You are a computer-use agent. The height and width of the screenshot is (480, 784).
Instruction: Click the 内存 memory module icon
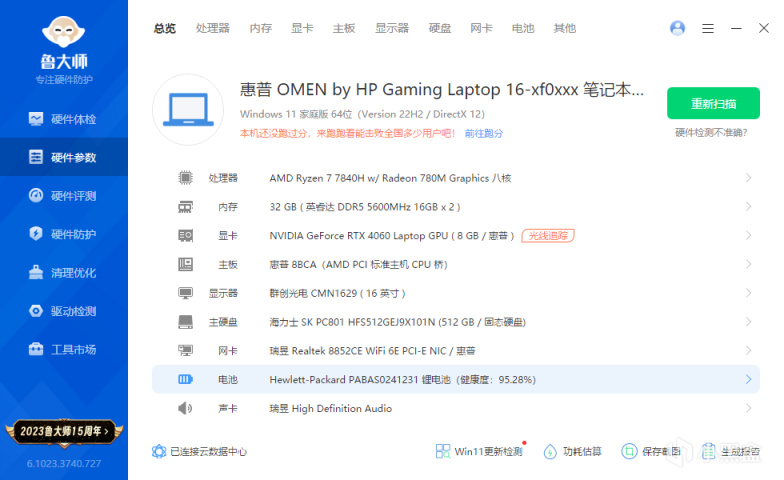click(x=186, y=206)
